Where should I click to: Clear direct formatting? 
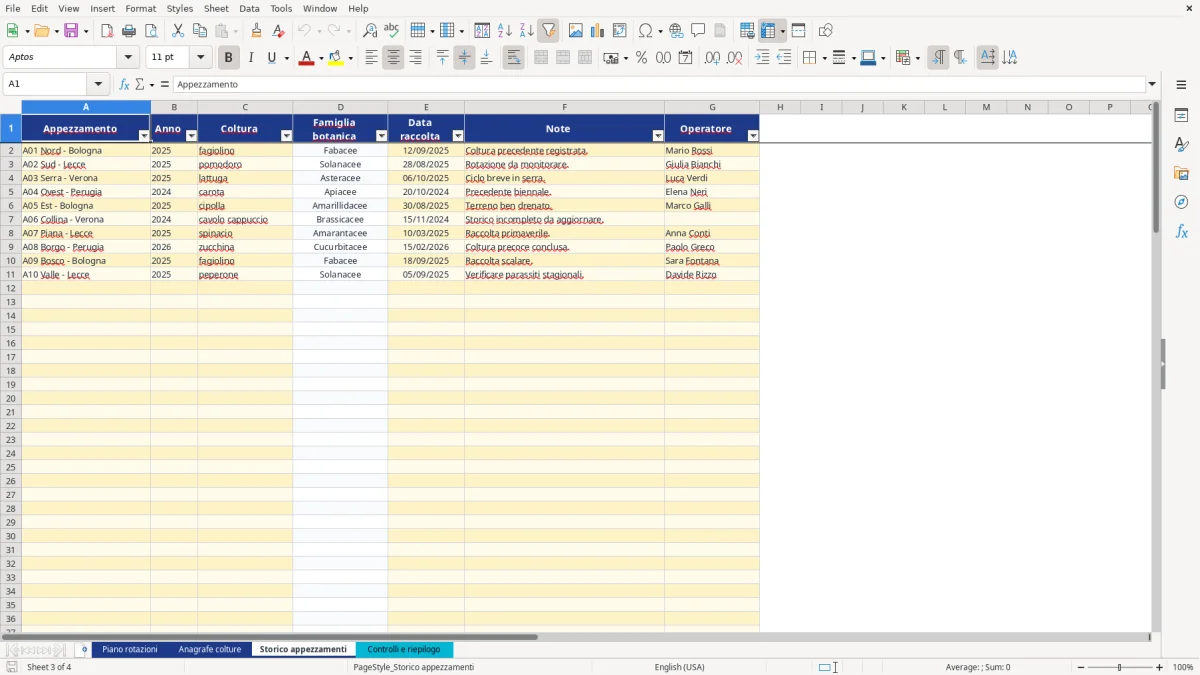(279, 31)
